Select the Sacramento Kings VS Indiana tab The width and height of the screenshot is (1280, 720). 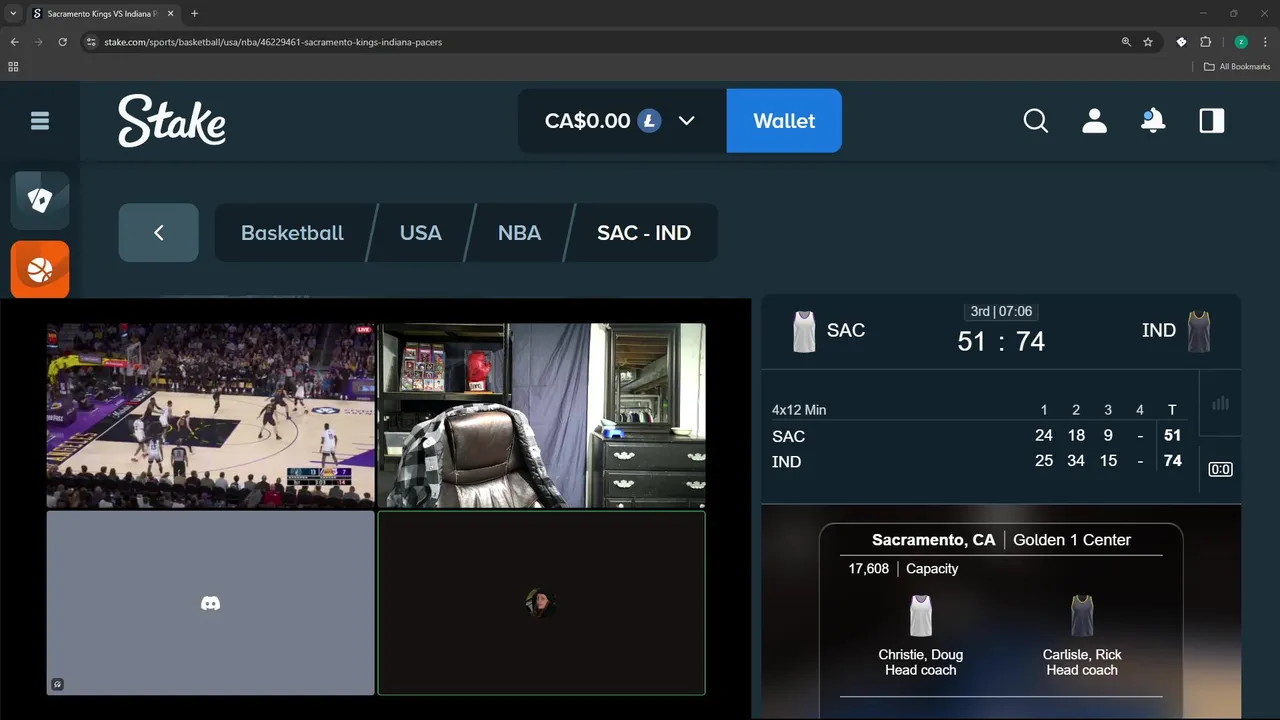pyautogui.click(x=103, y=14)
